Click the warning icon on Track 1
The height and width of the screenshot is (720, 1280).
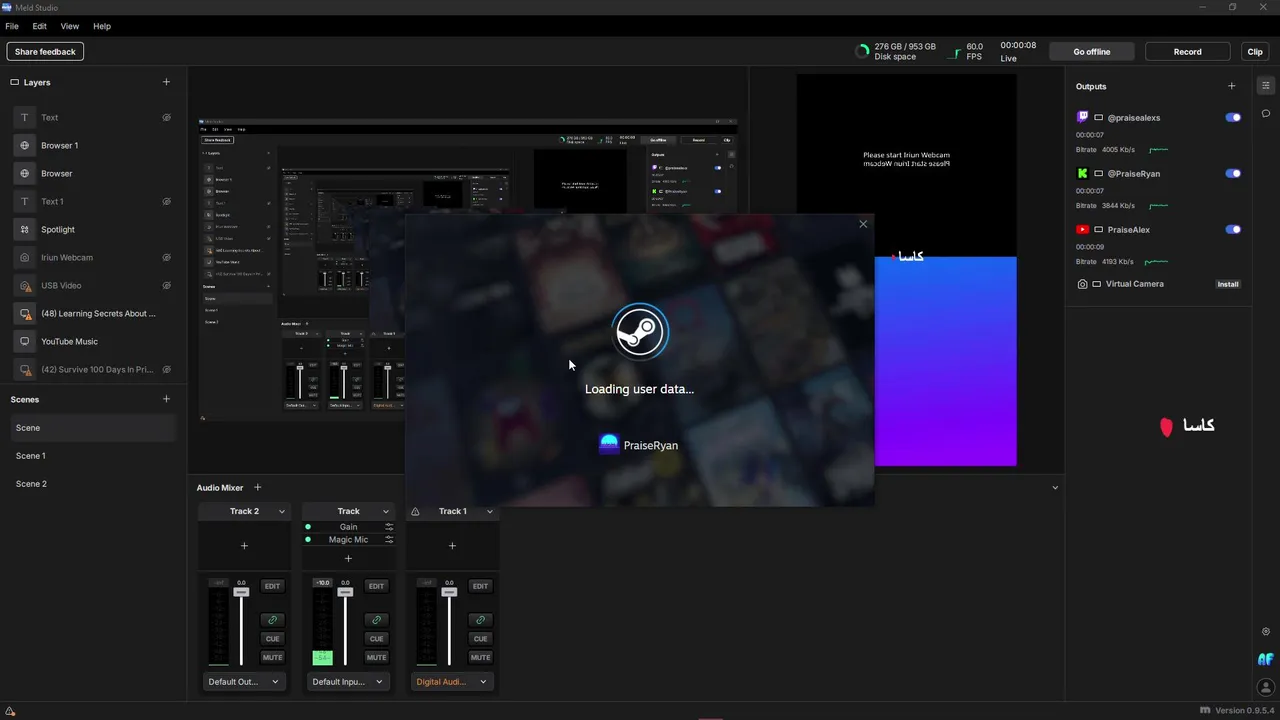(x=415, y=511)
